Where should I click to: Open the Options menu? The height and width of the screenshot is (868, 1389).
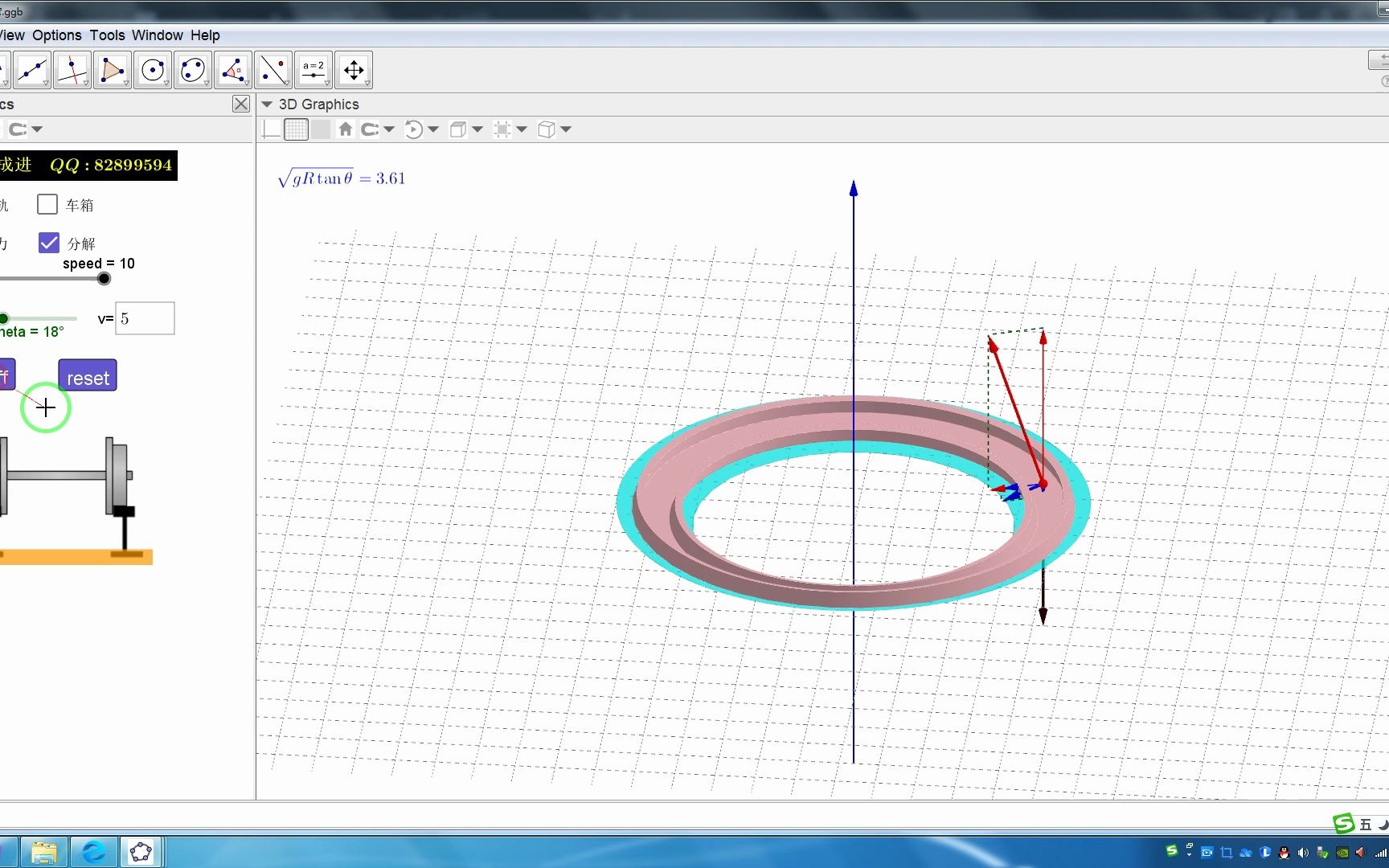pos(57,35)
